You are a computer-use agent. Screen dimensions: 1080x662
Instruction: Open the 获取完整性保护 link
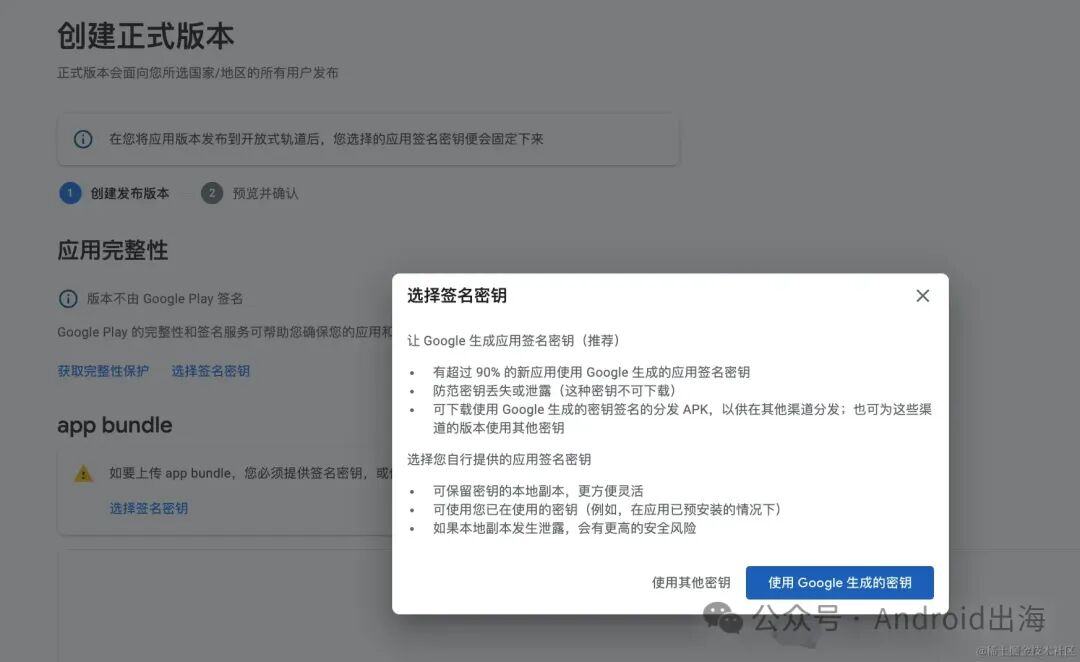(103, 370)
